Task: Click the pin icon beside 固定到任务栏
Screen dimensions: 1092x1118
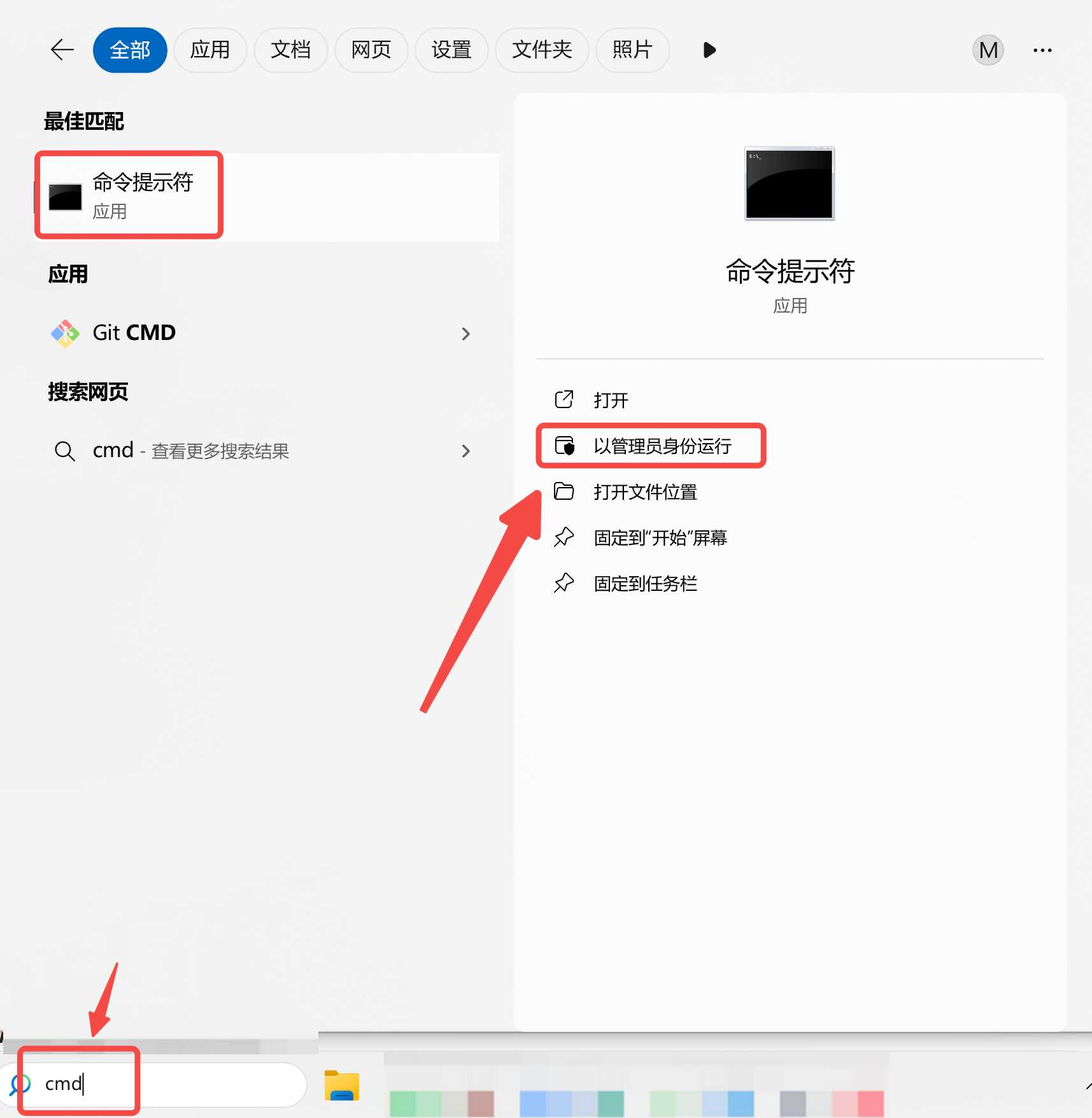Action: [564, 583]
